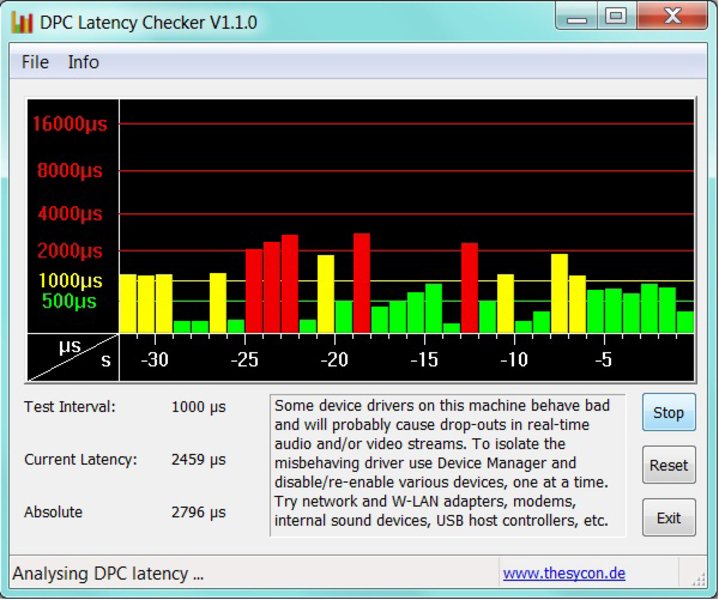Open the www.thesycon.de link
This screenshot has height=600, width=719.
tap(564, 573)
